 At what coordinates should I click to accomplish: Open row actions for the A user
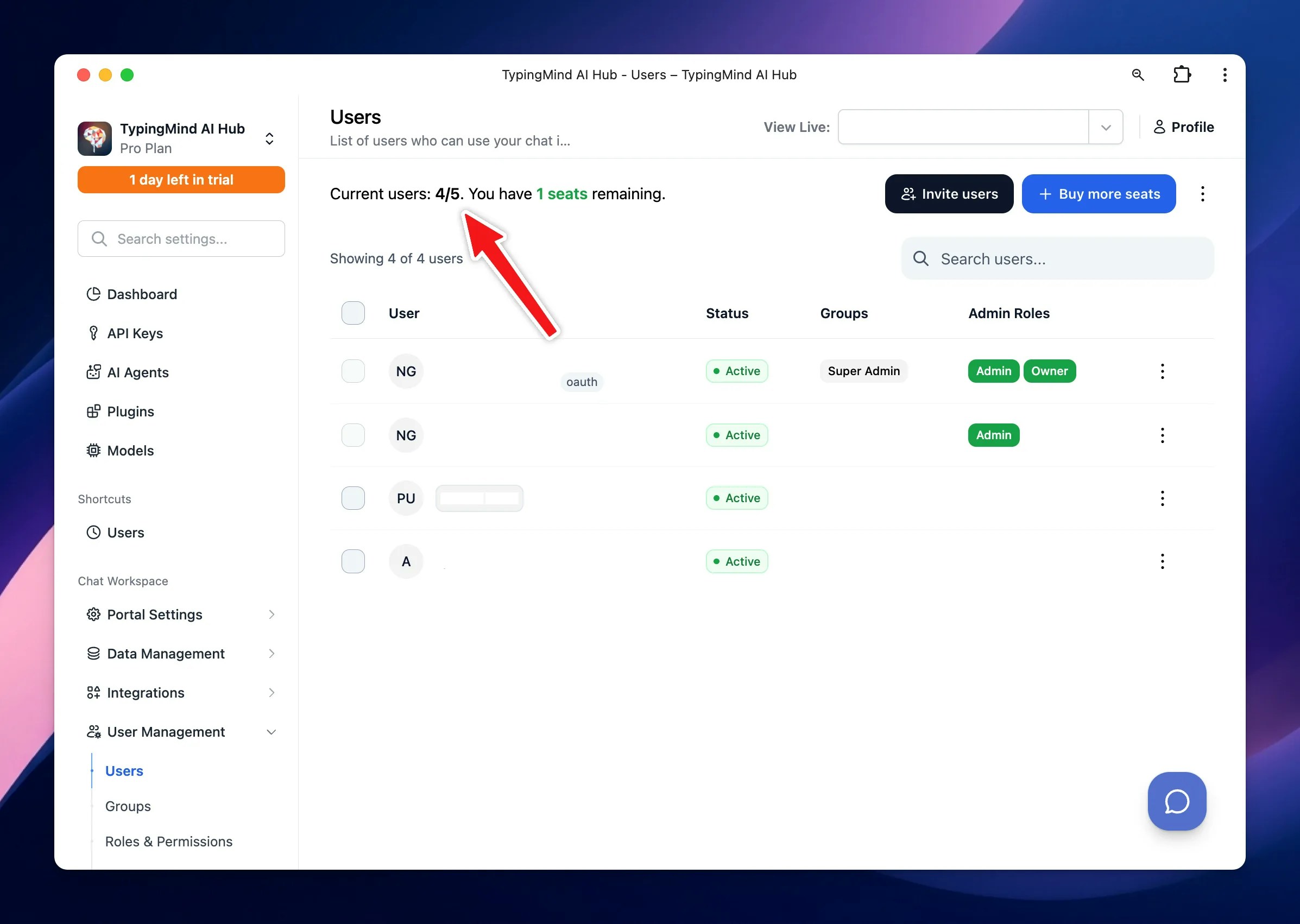(x=1162, y=561)
